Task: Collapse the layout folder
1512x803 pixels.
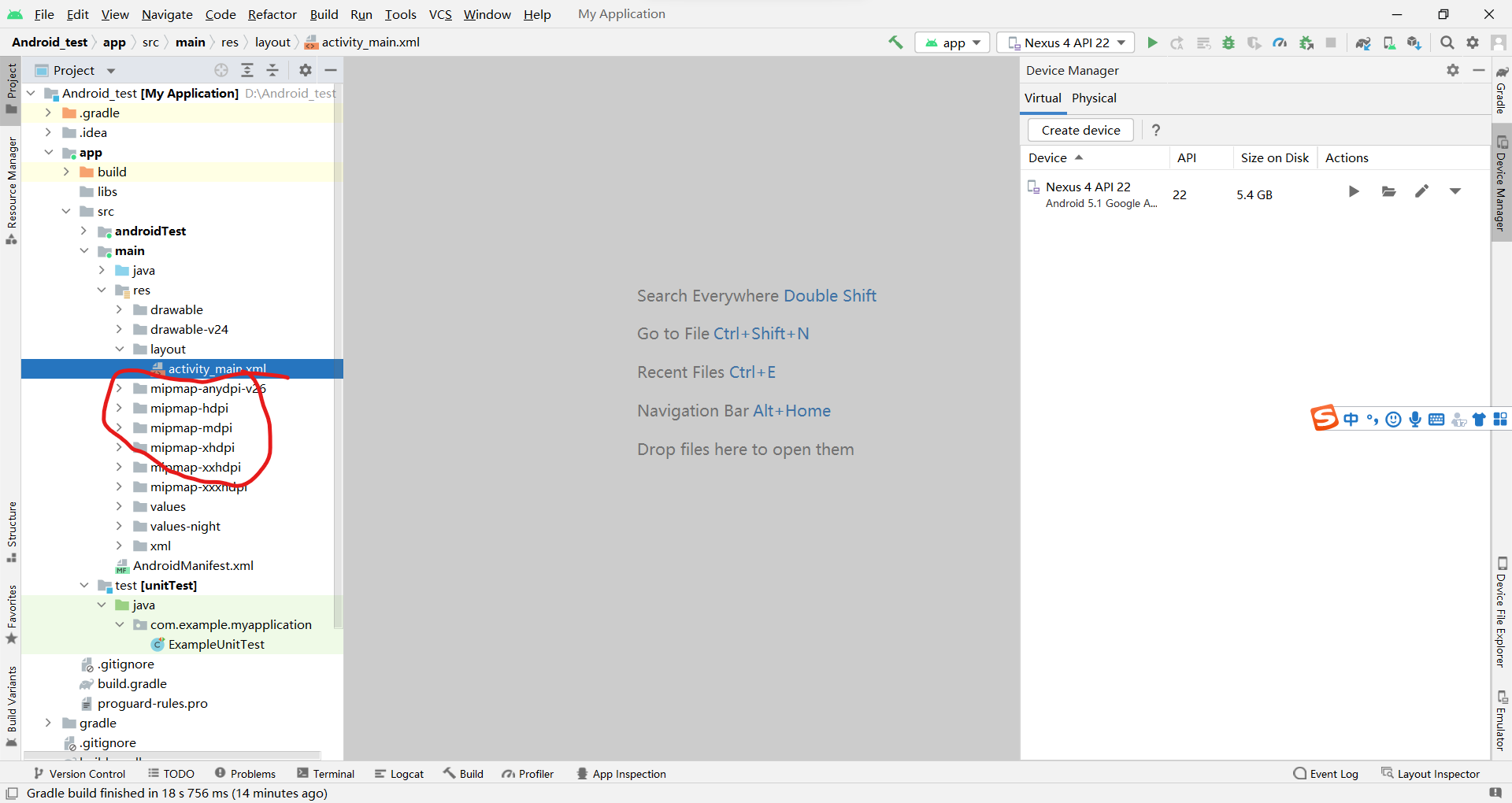Action: click(119, 349)
